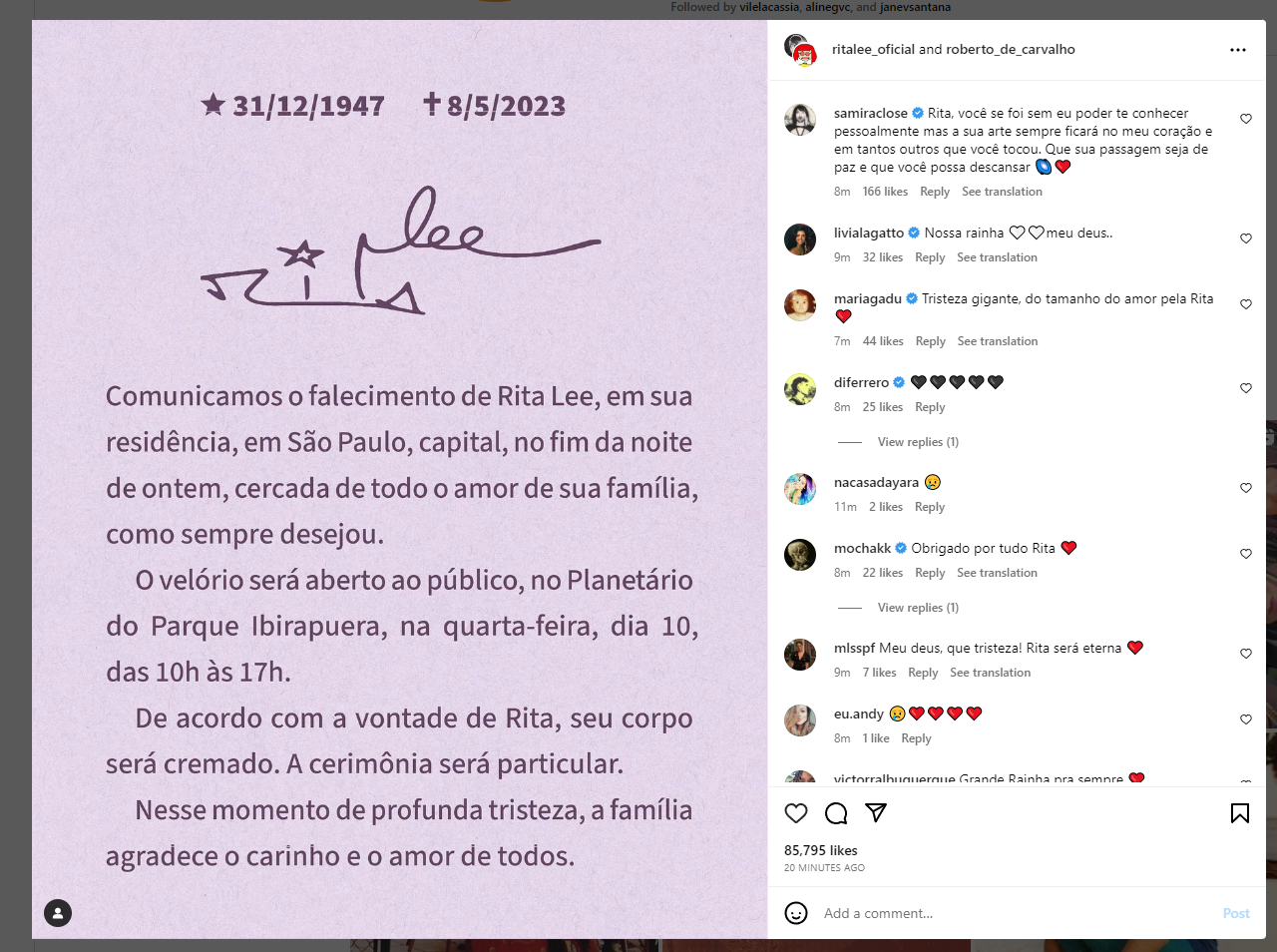The width and height of the screenshot is (1277, 952).
Task: Save post with bookmark icon
Action: click(1240, 813)
